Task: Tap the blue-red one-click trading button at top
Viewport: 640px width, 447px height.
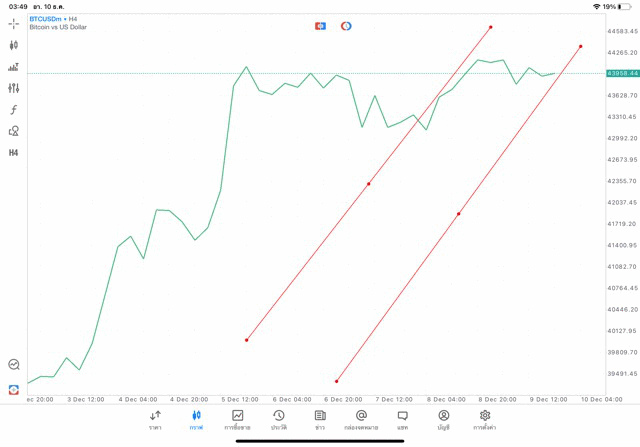Action: coord(320,25)
